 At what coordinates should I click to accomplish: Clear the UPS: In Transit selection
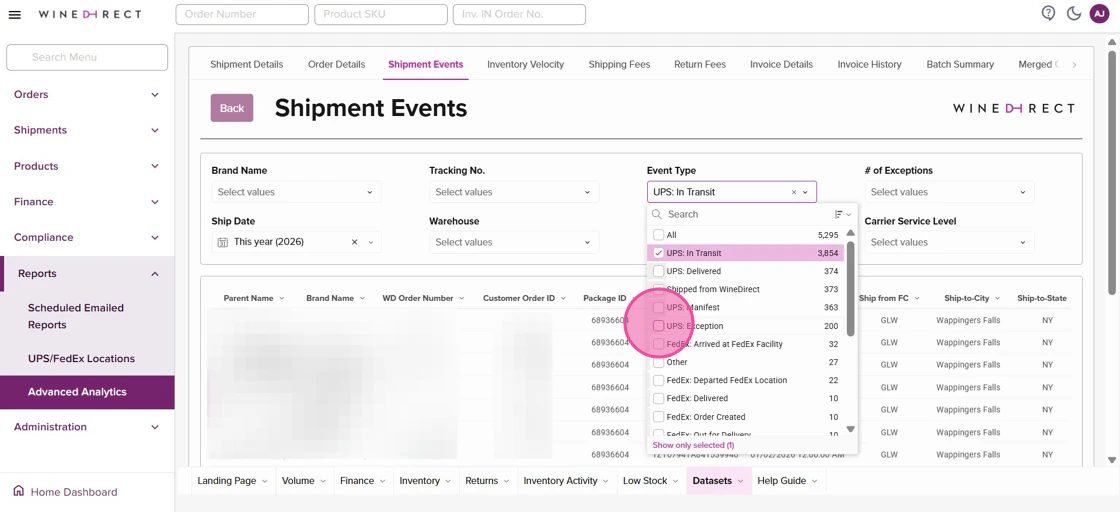794,192
